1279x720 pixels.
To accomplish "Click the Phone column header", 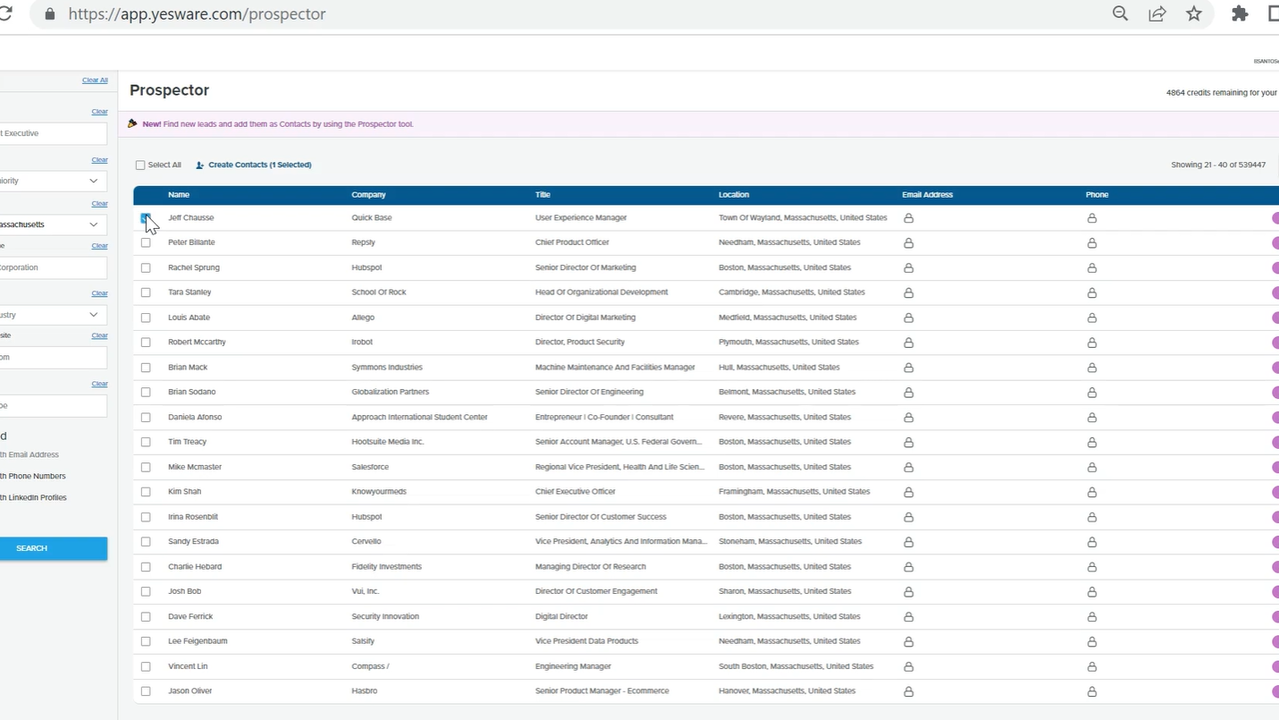I will pyautogui.click(x=1097, y=195).
